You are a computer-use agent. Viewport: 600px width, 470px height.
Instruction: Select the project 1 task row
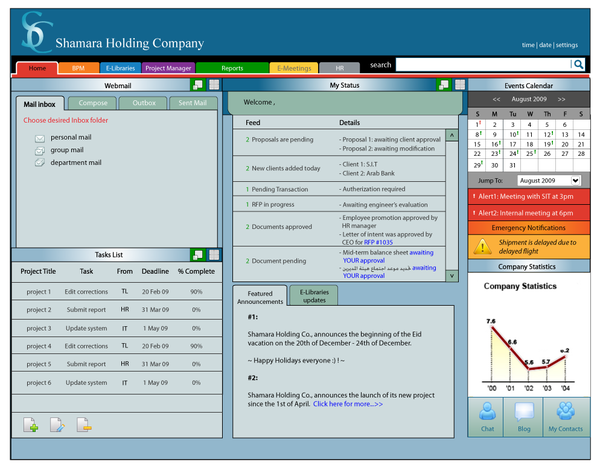pyautogui.click(x=117, y=292)
